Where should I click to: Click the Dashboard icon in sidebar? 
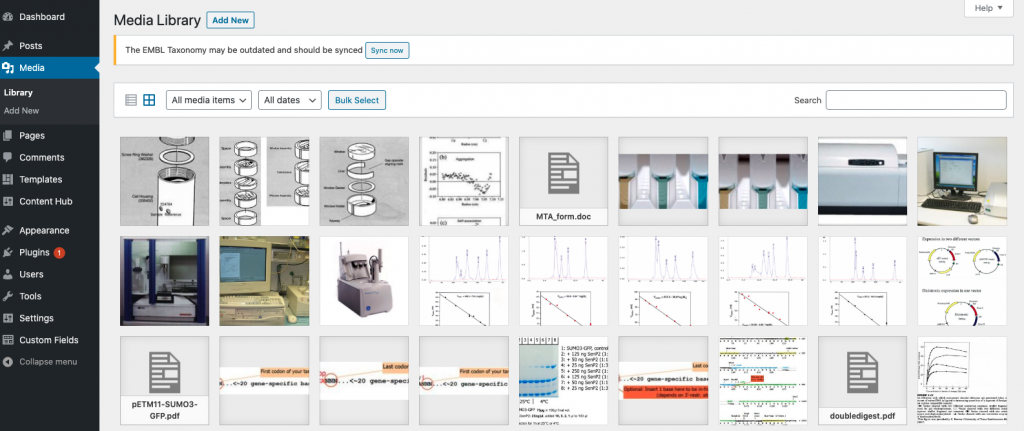tap(8, 17)
